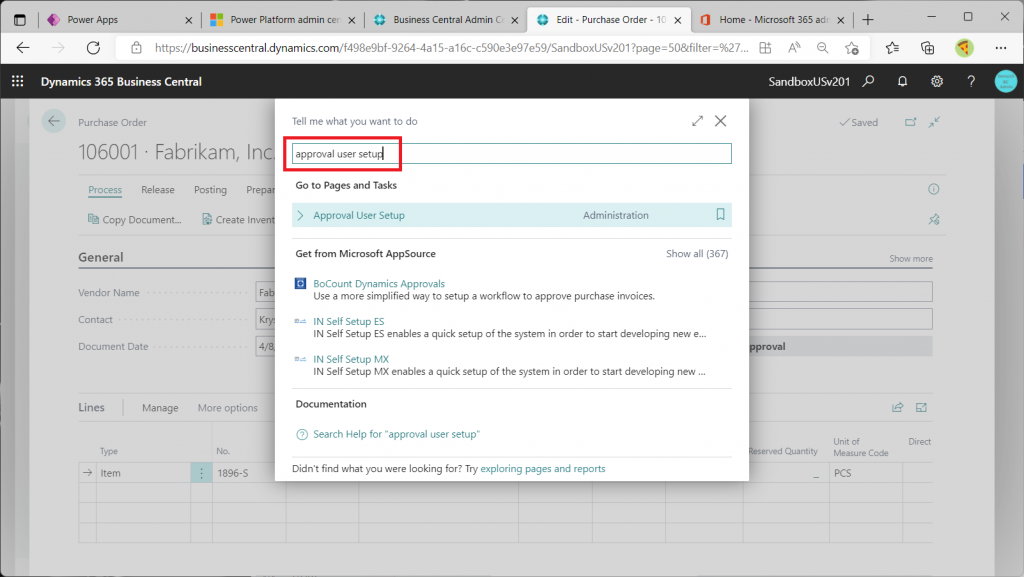Expand the Tell Me dialog to full size
The height and width of the screenshot is (577, 1024).
pos(697,121)
